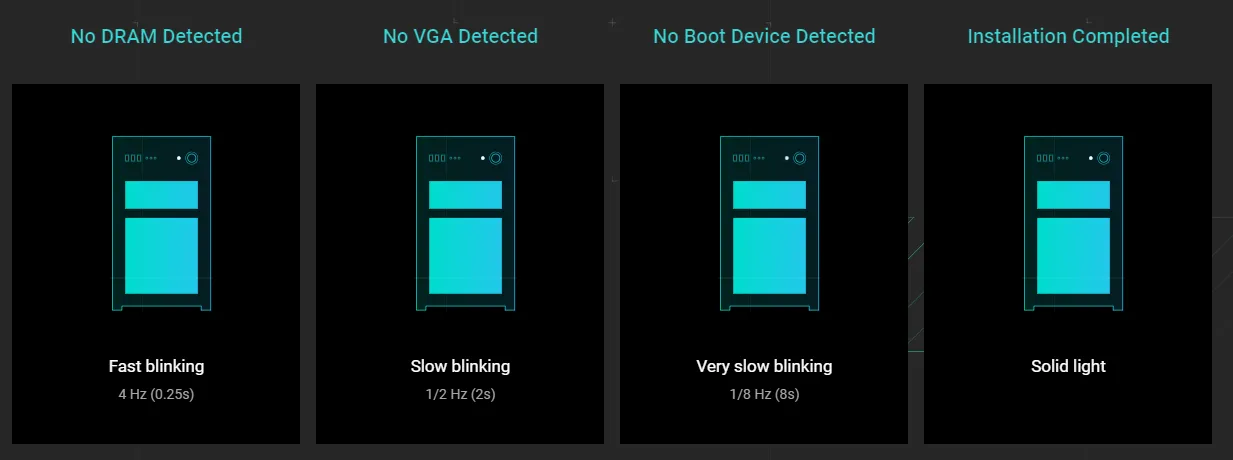Viewport: 1233px width, 460px height.
Task: Click the PC case icon under No VGA Detected
Action: click(x=465, y=223)
